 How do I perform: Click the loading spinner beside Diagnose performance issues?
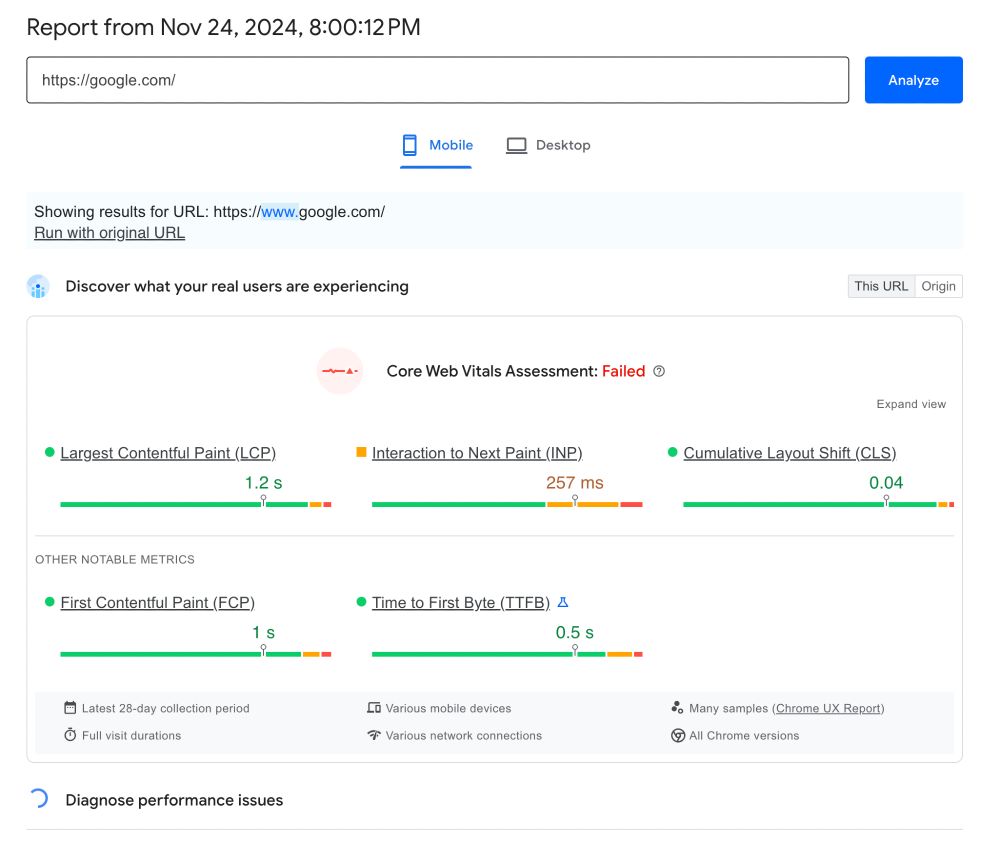[x=38, y=798]
